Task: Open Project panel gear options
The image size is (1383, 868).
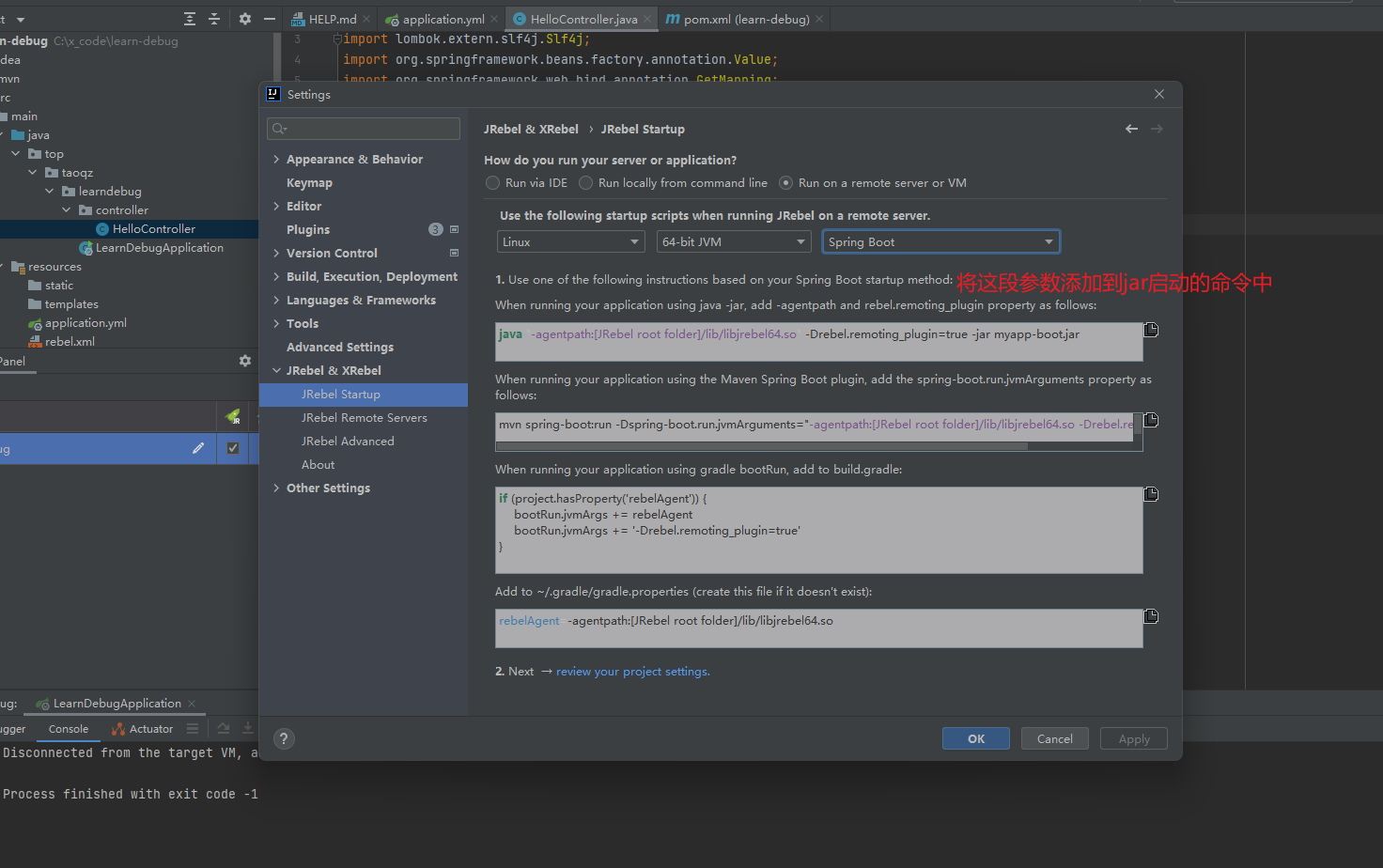Action: [x=245, y=19]
